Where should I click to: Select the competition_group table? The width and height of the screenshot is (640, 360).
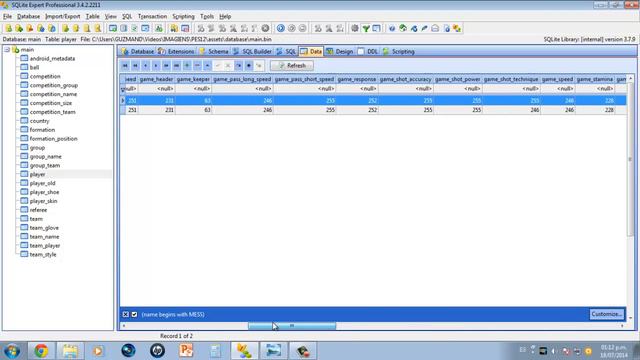(x=53, y=85)
